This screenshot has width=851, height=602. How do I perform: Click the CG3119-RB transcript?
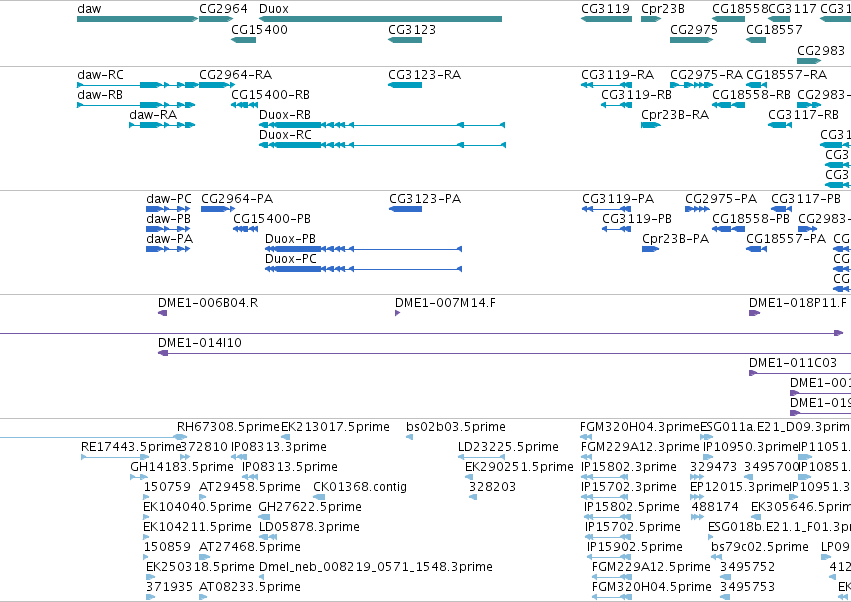click(616, 105)
